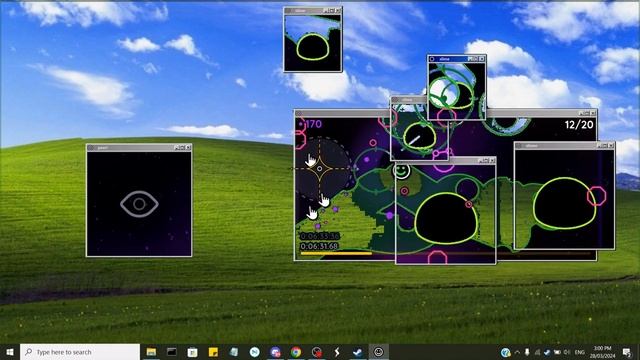Click the yellow progress bar in the main window
This screenshot has width=640, height=360.
point(336,253)
